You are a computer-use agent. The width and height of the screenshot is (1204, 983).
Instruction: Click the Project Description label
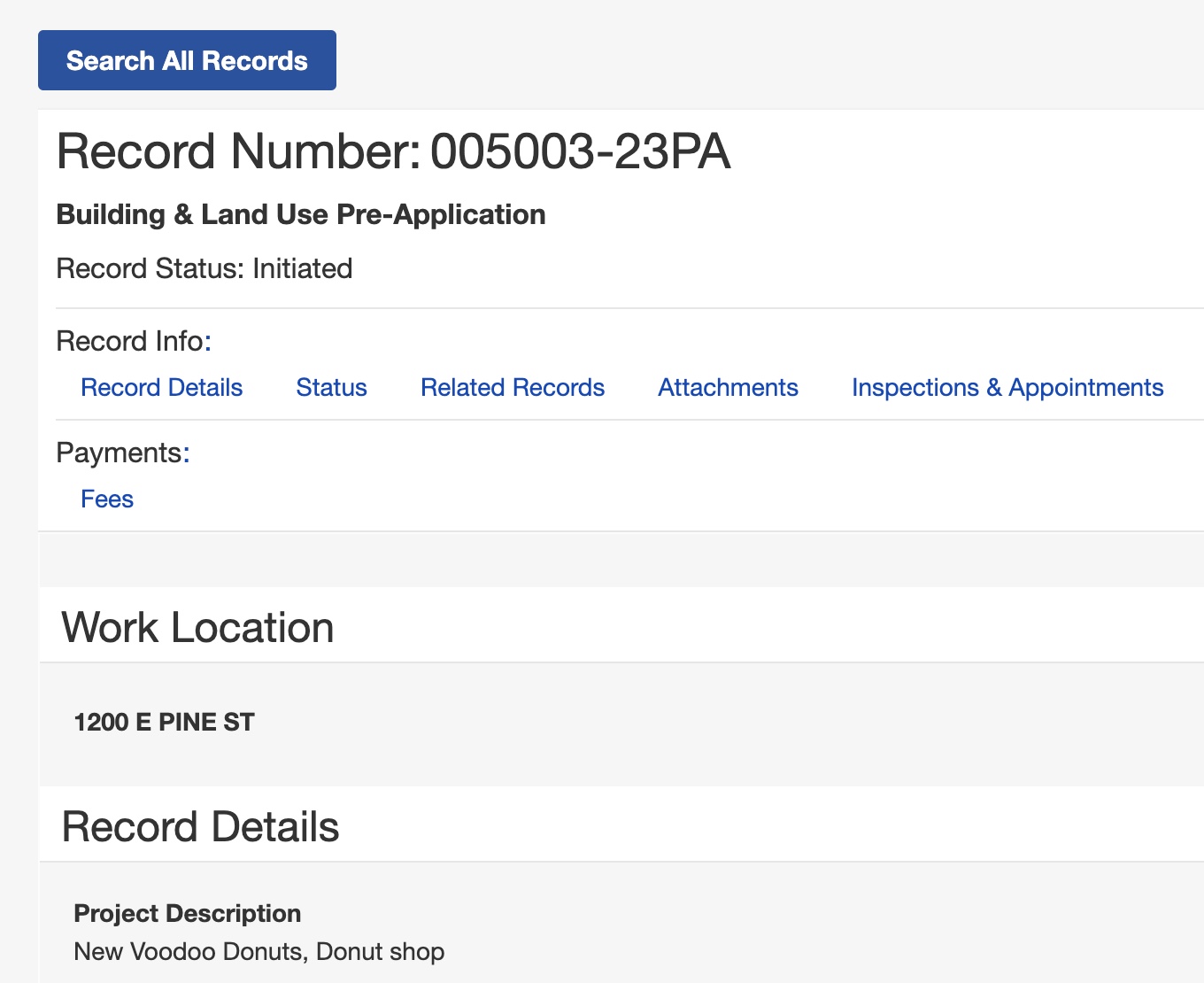187,914
